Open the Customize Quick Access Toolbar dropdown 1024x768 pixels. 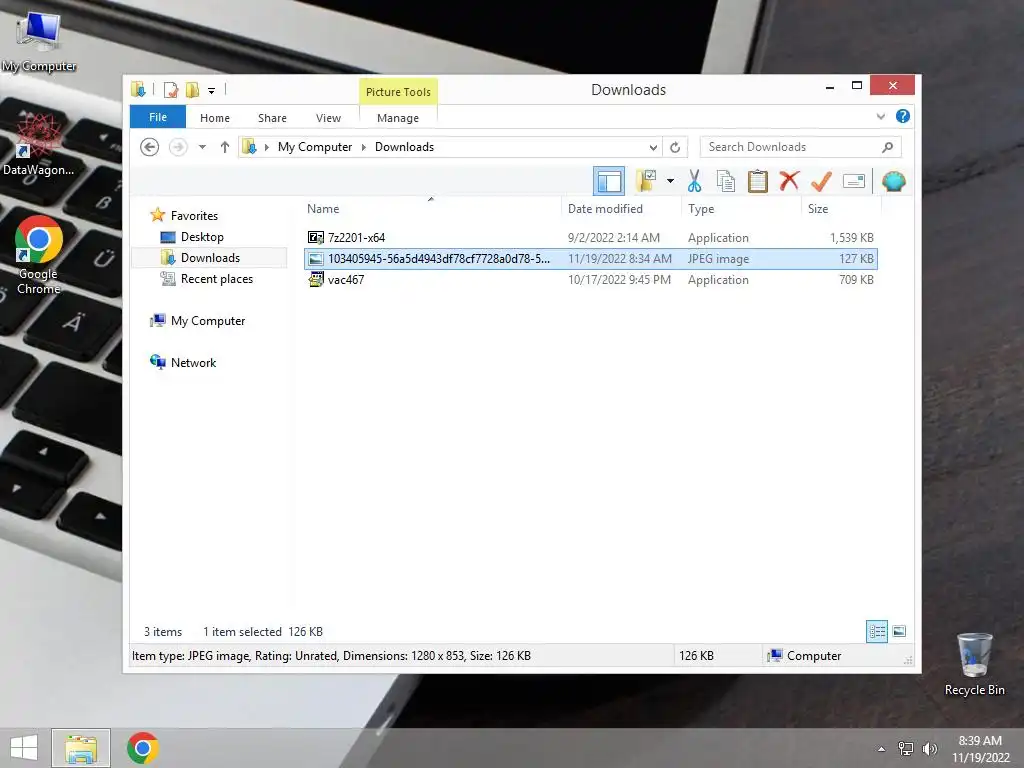[212, 90]
